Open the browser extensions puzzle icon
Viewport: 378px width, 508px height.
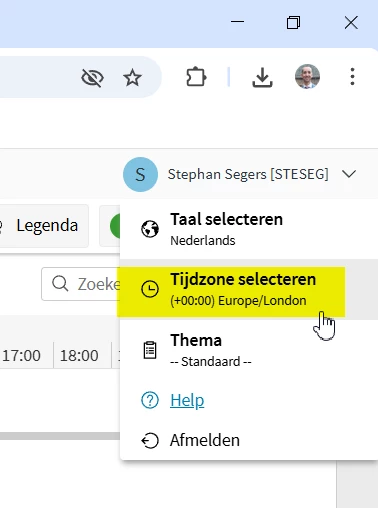tap(196, 77)
